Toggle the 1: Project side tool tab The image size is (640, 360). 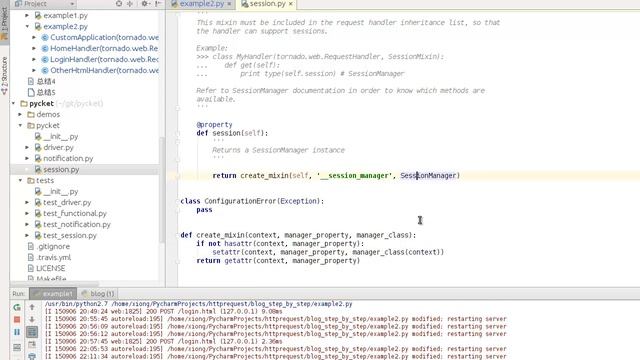[4, 22]
